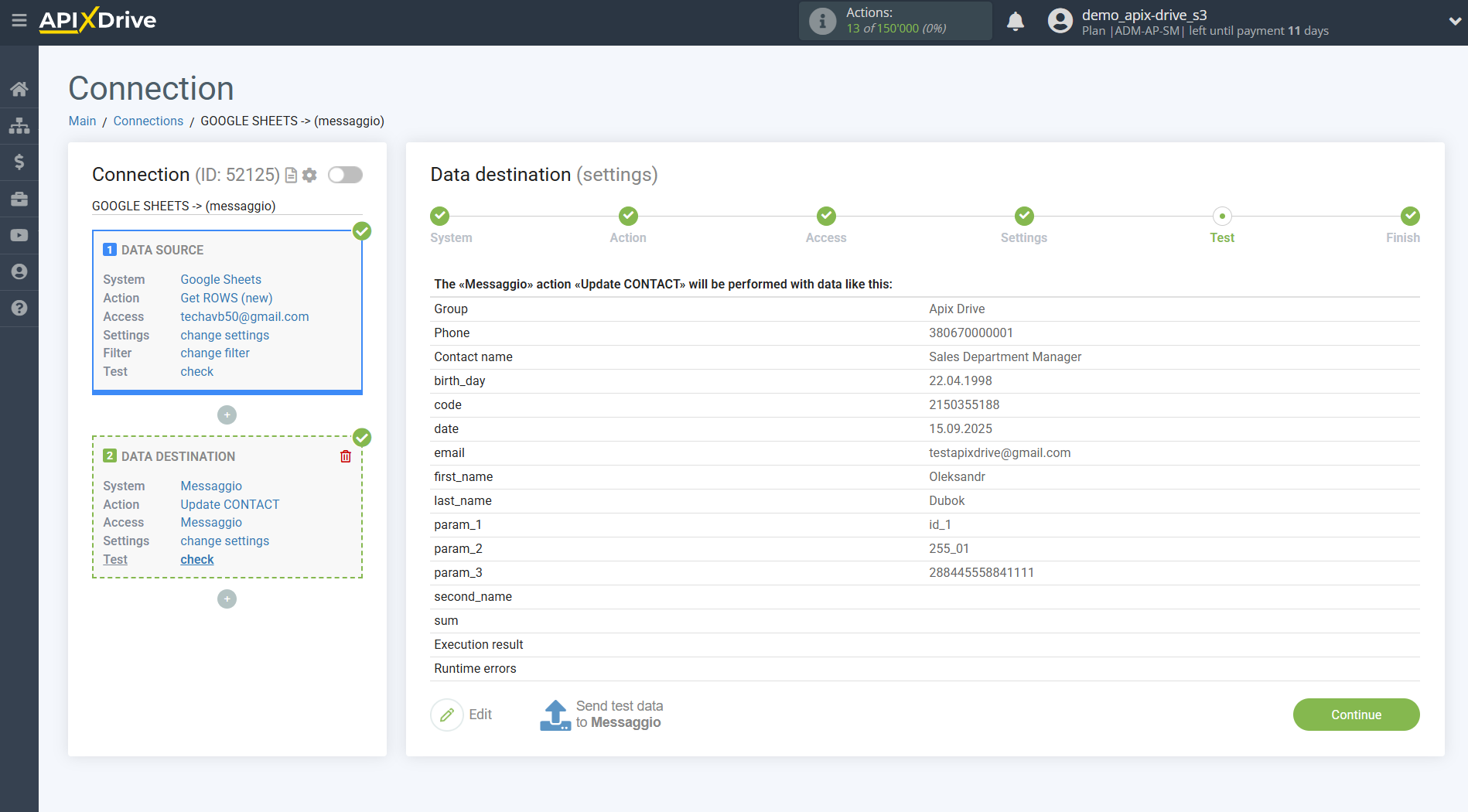Viewport: 1468px width, 812px height.
Task: Open the user profile sidebar icon
Action: tap(19, 271)
